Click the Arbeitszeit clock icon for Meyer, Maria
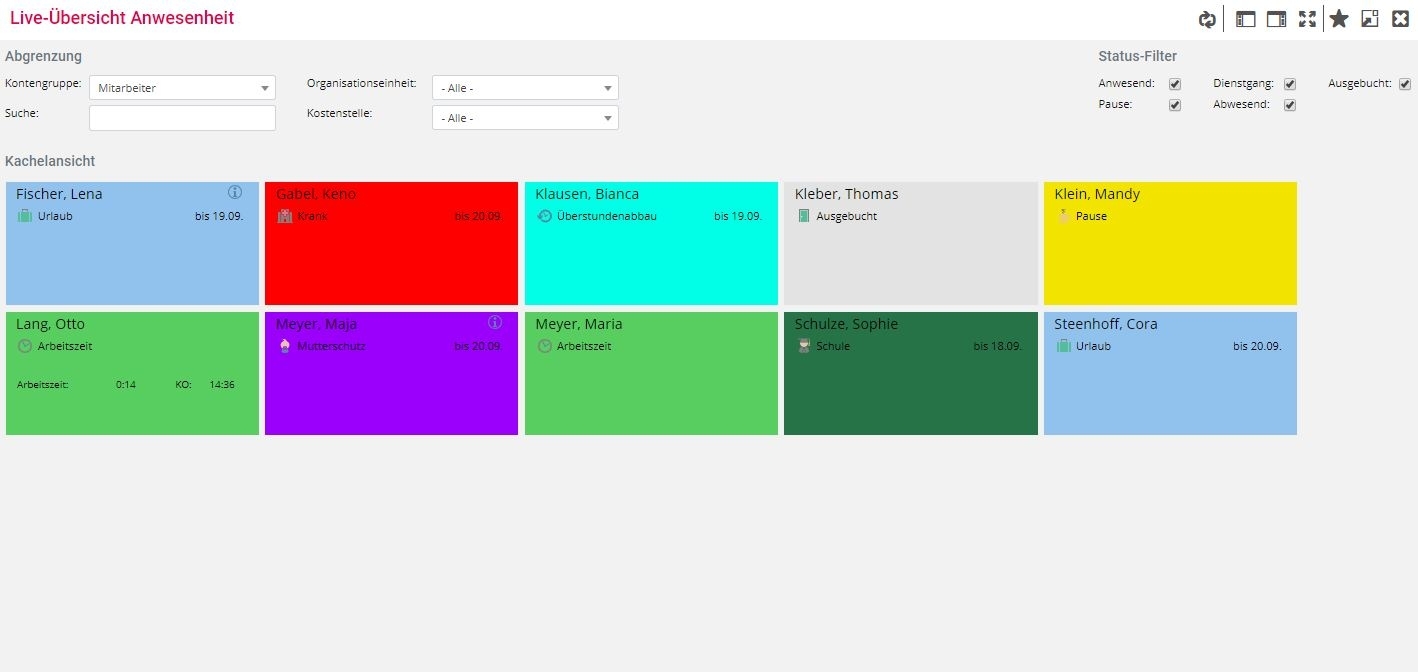This screenshot has width=1418, height=672. [544, 346]
